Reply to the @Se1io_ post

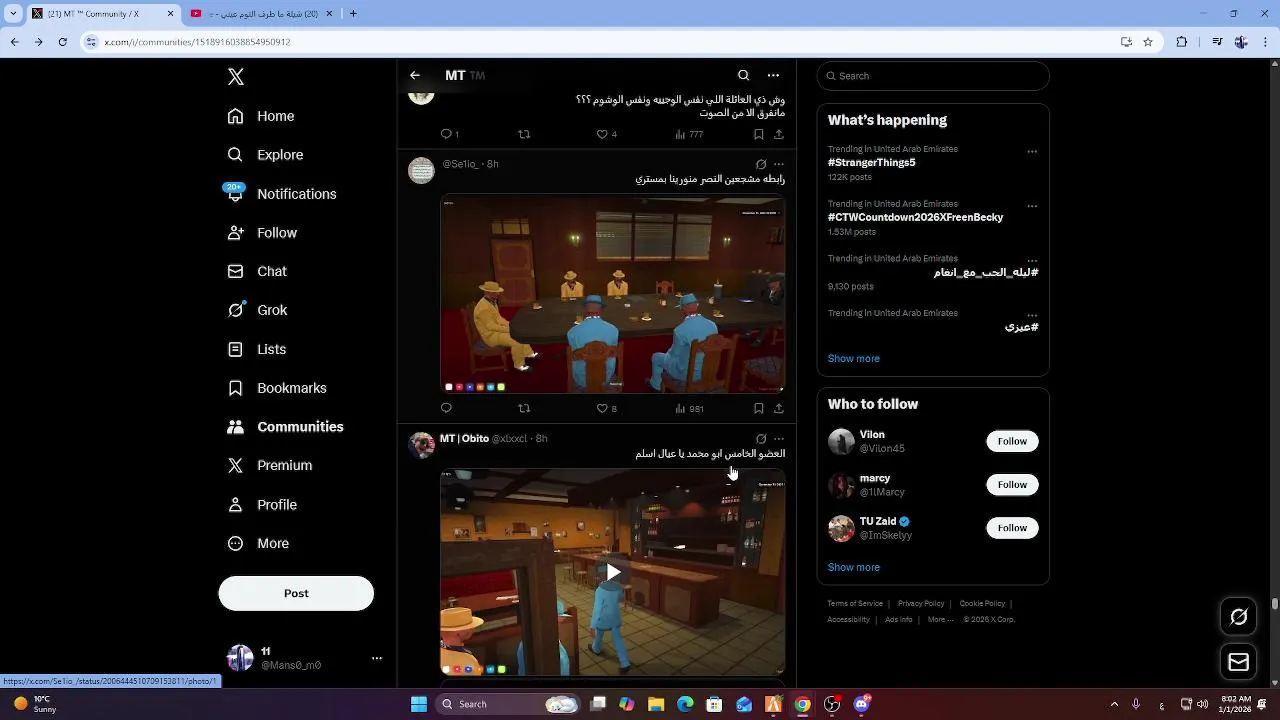(446, 408)
